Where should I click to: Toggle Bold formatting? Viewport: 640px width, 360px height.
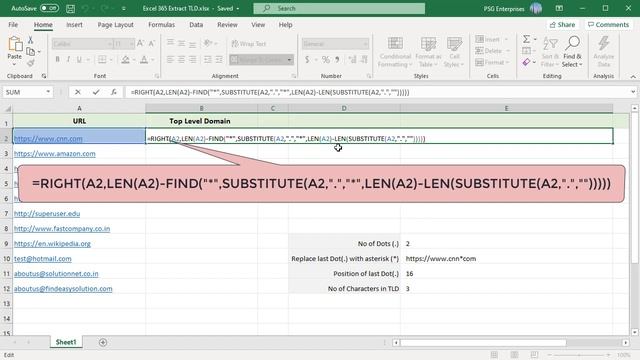click(x=58, y=60)
